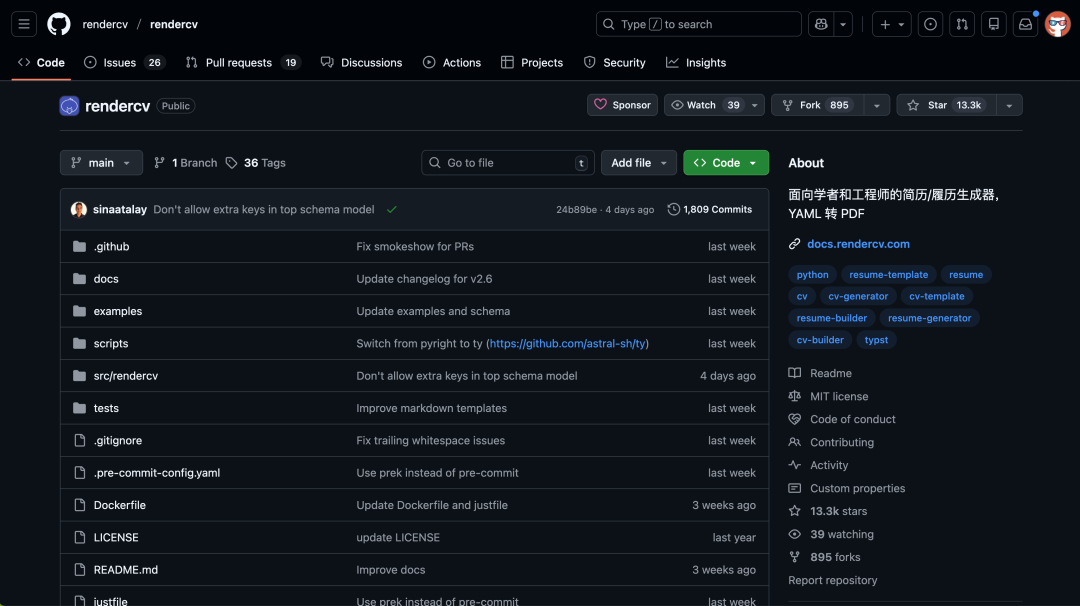Open the notifications inbox icon
Screen dimensions: 1080x606
point(1026,24)
